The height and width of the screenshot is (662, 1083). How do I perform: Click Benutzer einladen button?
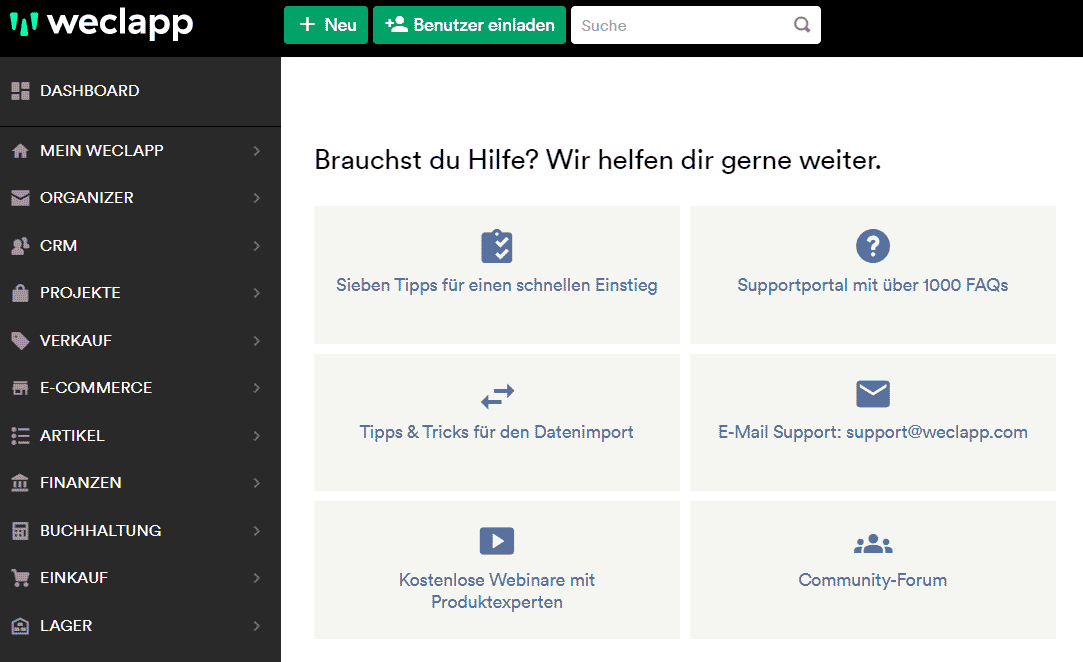pos(470,25)
